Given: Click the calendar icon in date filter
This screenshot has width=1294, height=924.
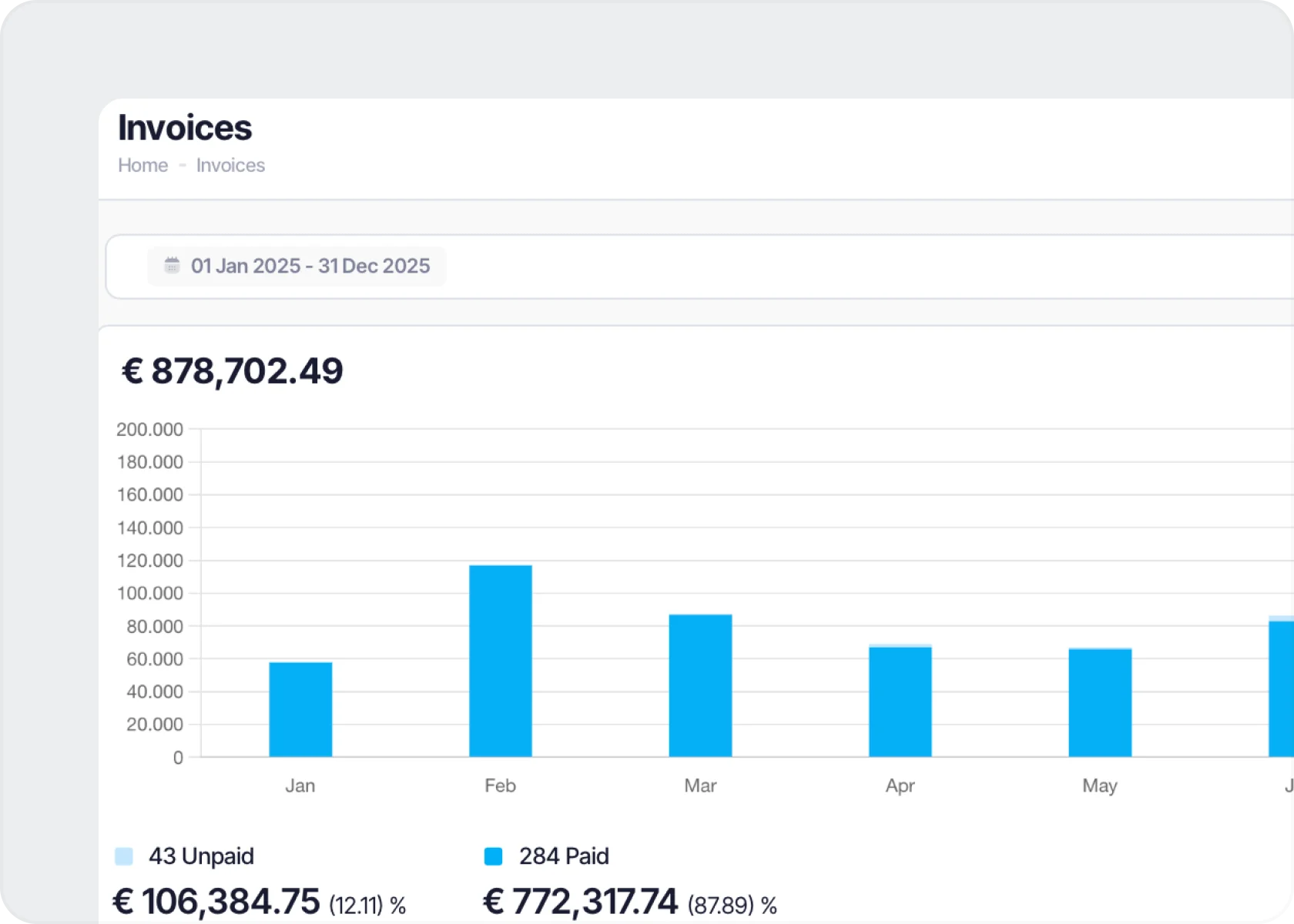Looking at the screenshot, I should click(172, 266).
